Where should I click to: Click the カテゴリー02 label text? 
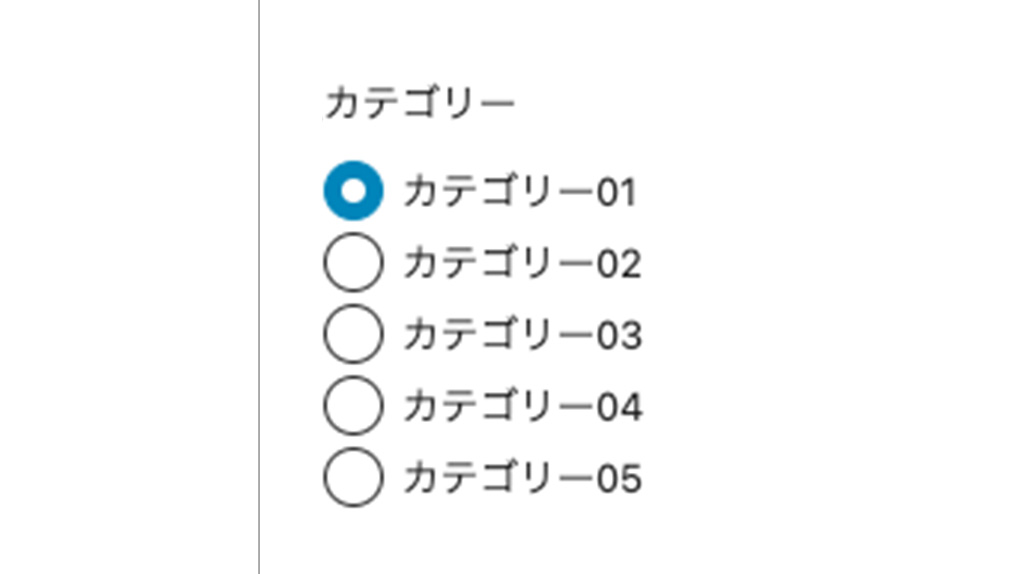click(x=522, y=264)
